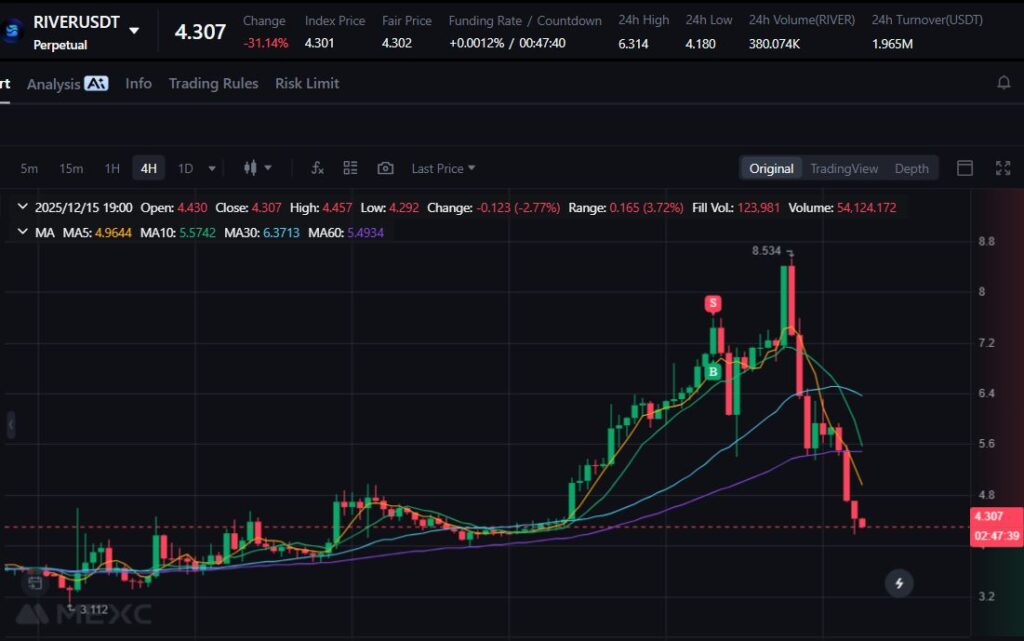Switch chart mode to TradingView

point(844,168)
